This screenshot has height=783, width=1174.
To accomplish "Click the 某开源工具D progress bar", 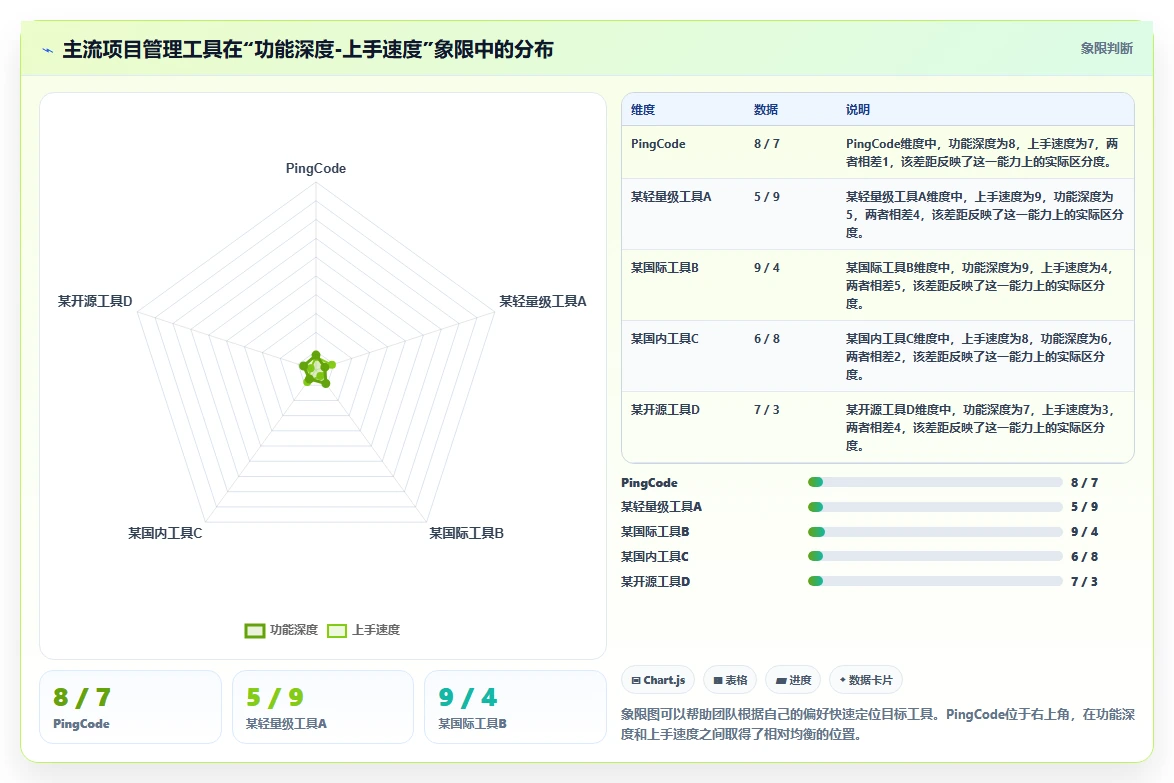I will (935, 582).
